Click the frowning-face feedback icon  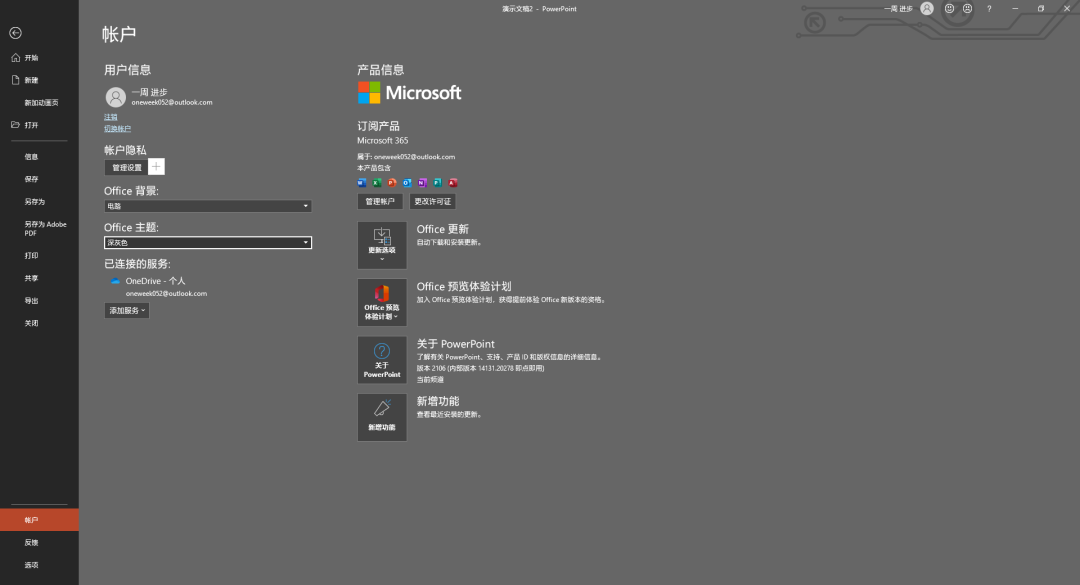point(967,8)
